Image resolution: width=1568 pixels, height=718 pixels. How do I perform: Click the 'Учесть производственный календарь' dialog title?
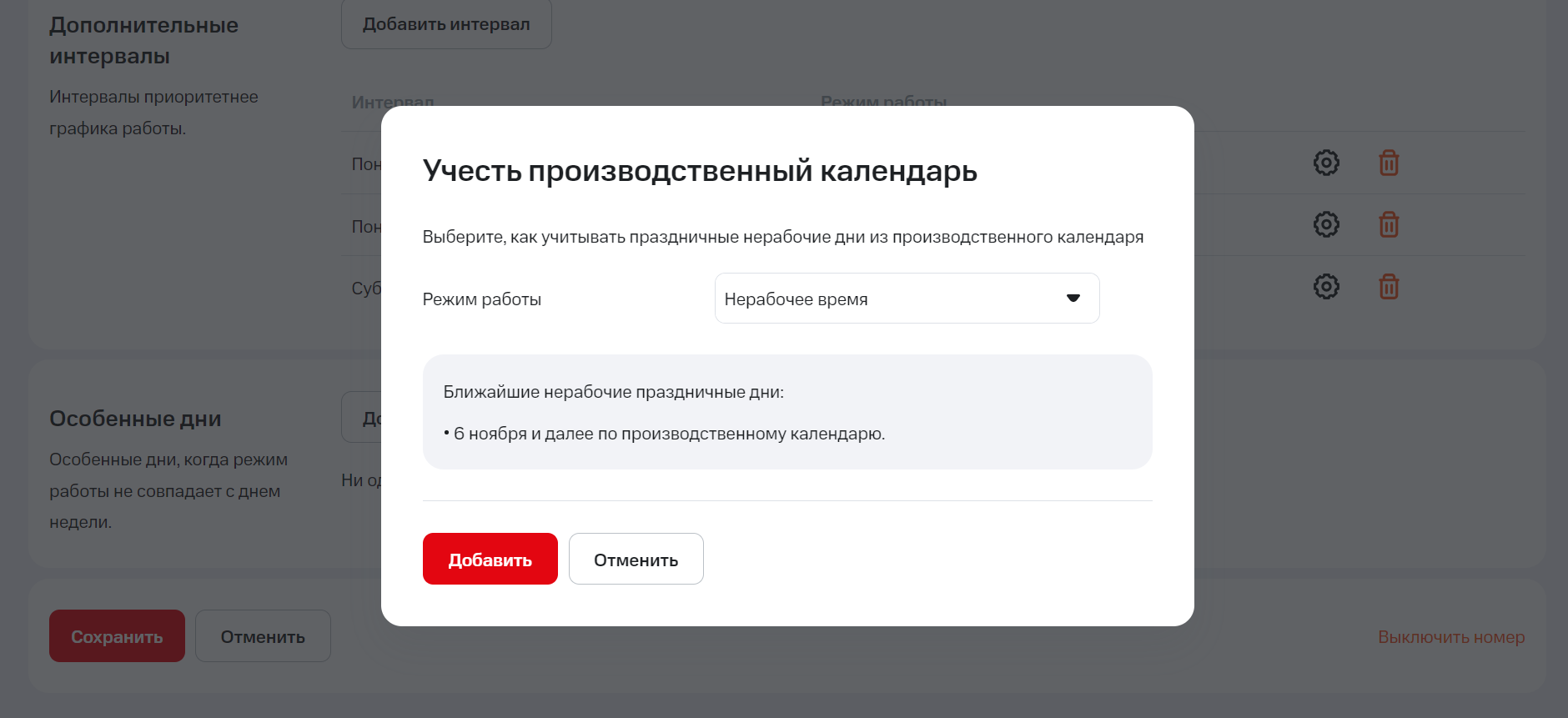[699, 171]
